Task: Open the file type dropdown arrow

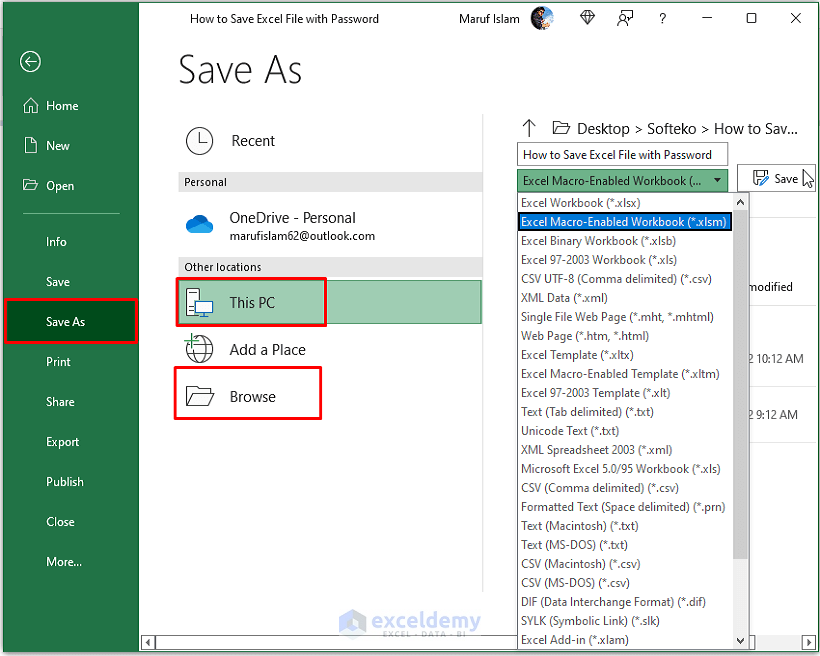Action: (718, 180)
